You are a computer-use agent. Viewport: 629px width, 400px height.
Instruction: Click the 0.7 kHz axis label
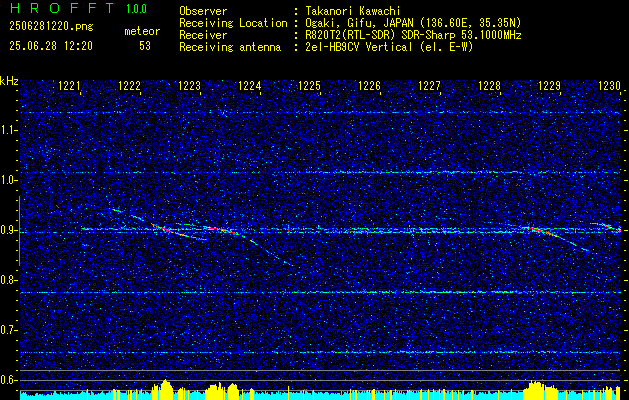pos(8,330)
